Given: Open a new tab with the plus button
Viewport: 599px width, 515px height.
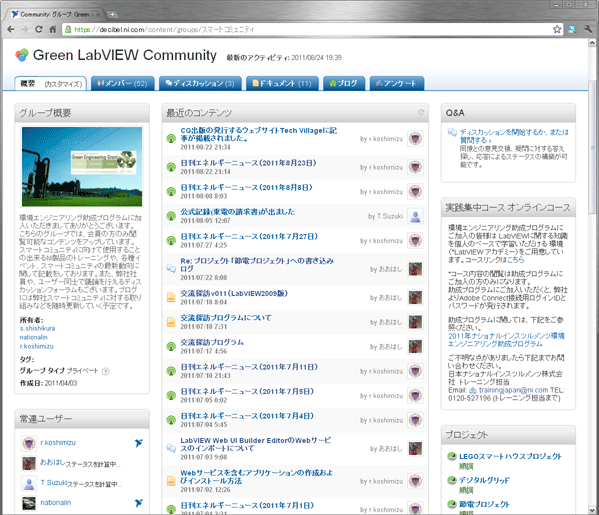Looking at the screenshot, I should point(112,15).
